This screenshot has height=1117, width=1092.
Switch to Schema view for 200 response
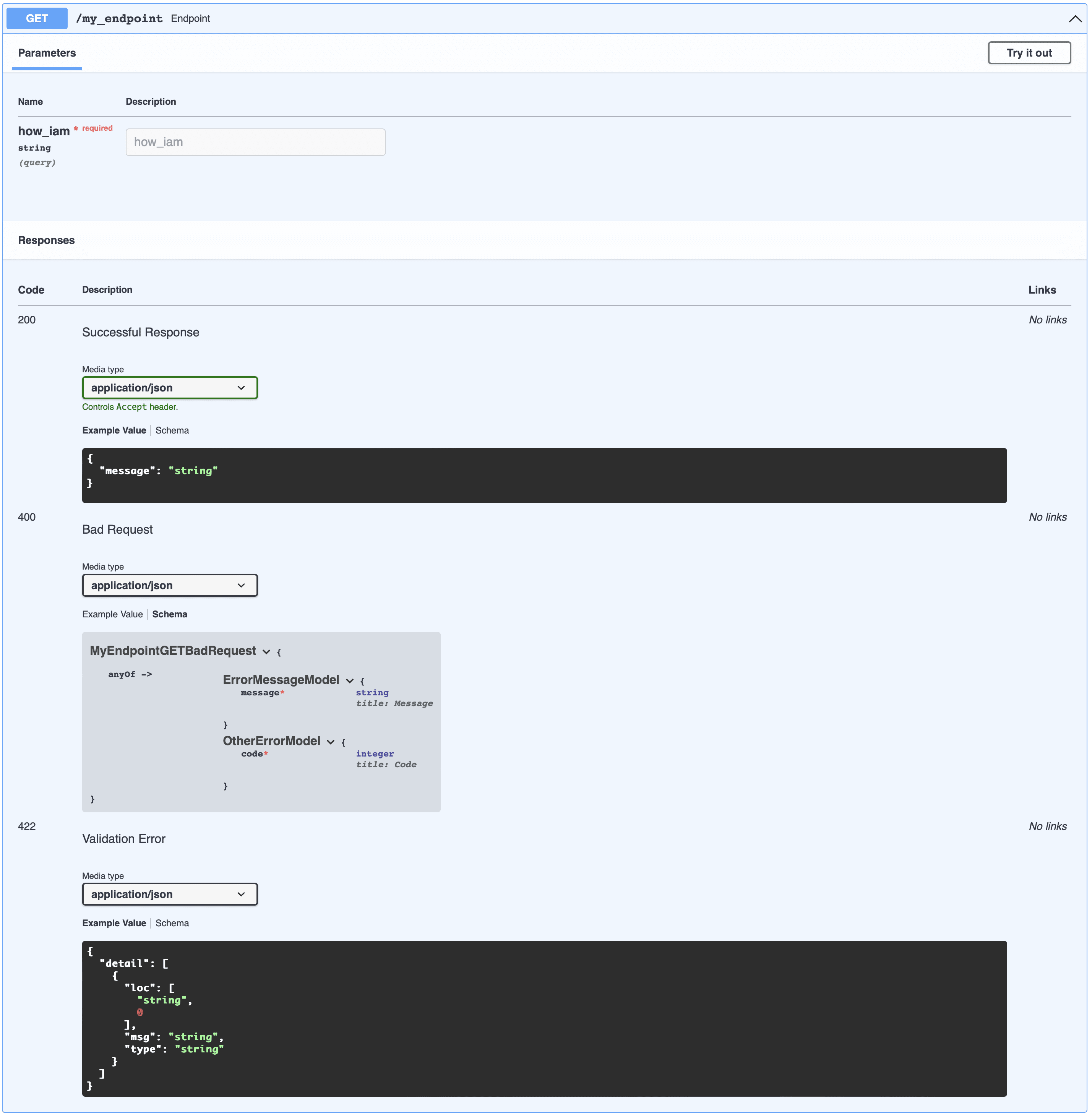click(172, 430)
